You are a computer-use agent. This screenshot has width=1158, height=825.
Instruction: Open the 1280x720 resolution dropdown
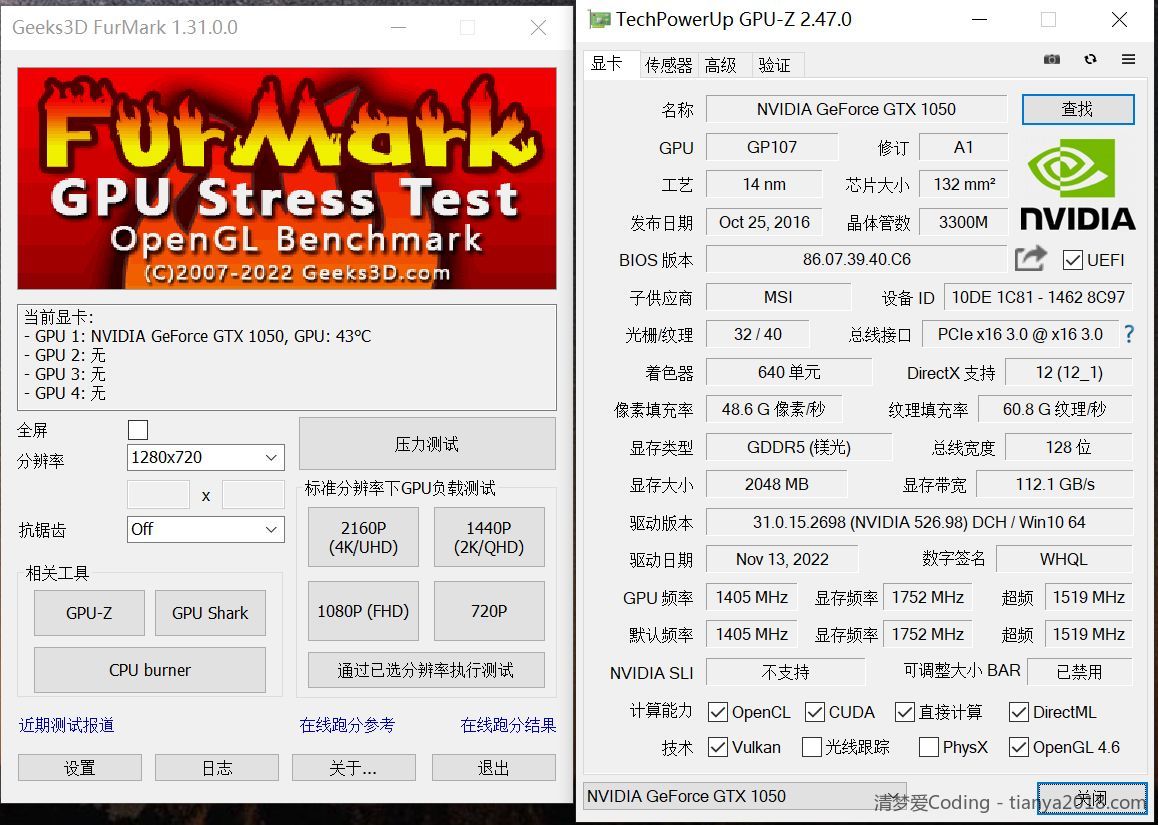coord(205,457)
